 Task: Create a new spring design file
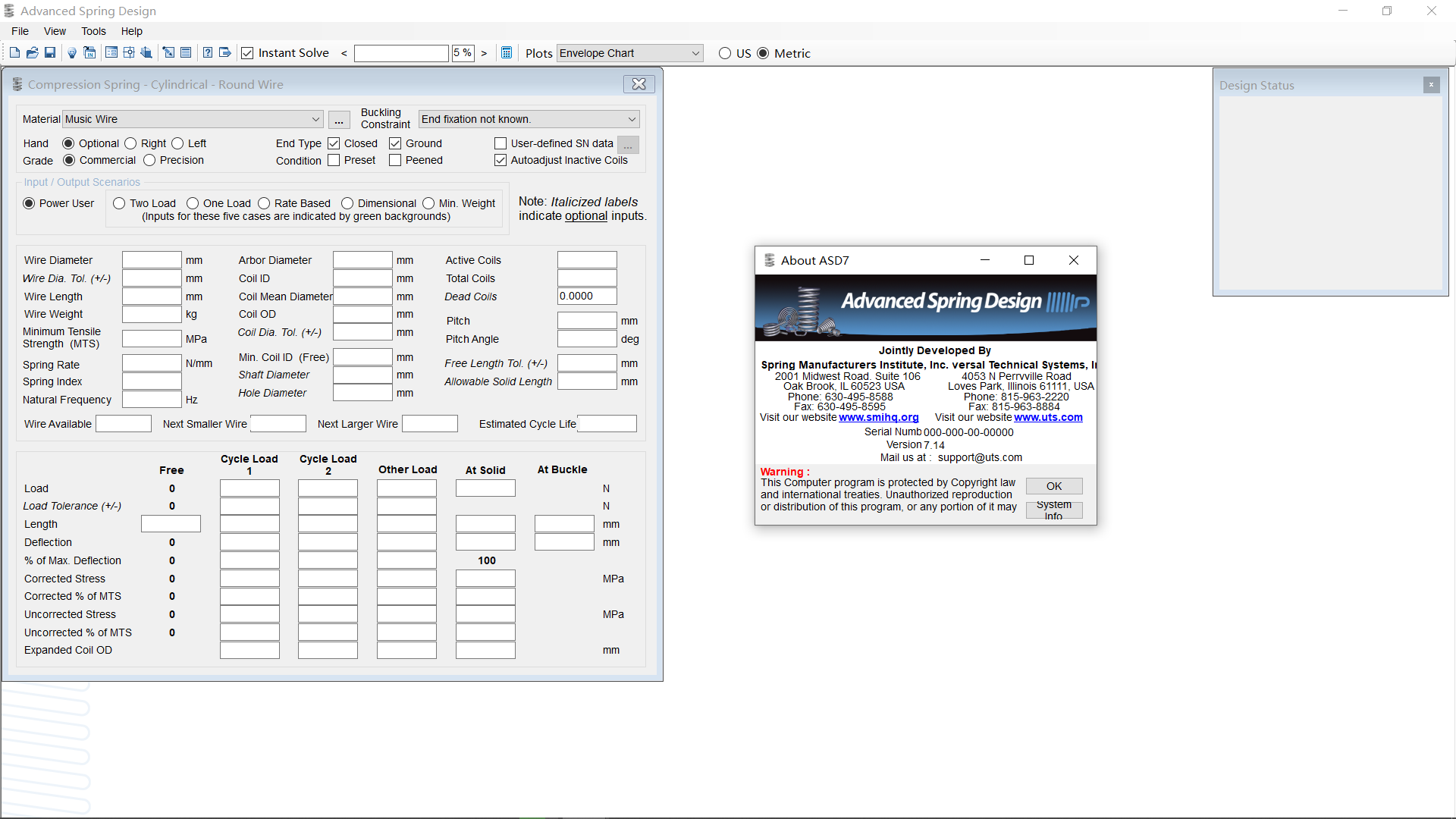[14, 52]
